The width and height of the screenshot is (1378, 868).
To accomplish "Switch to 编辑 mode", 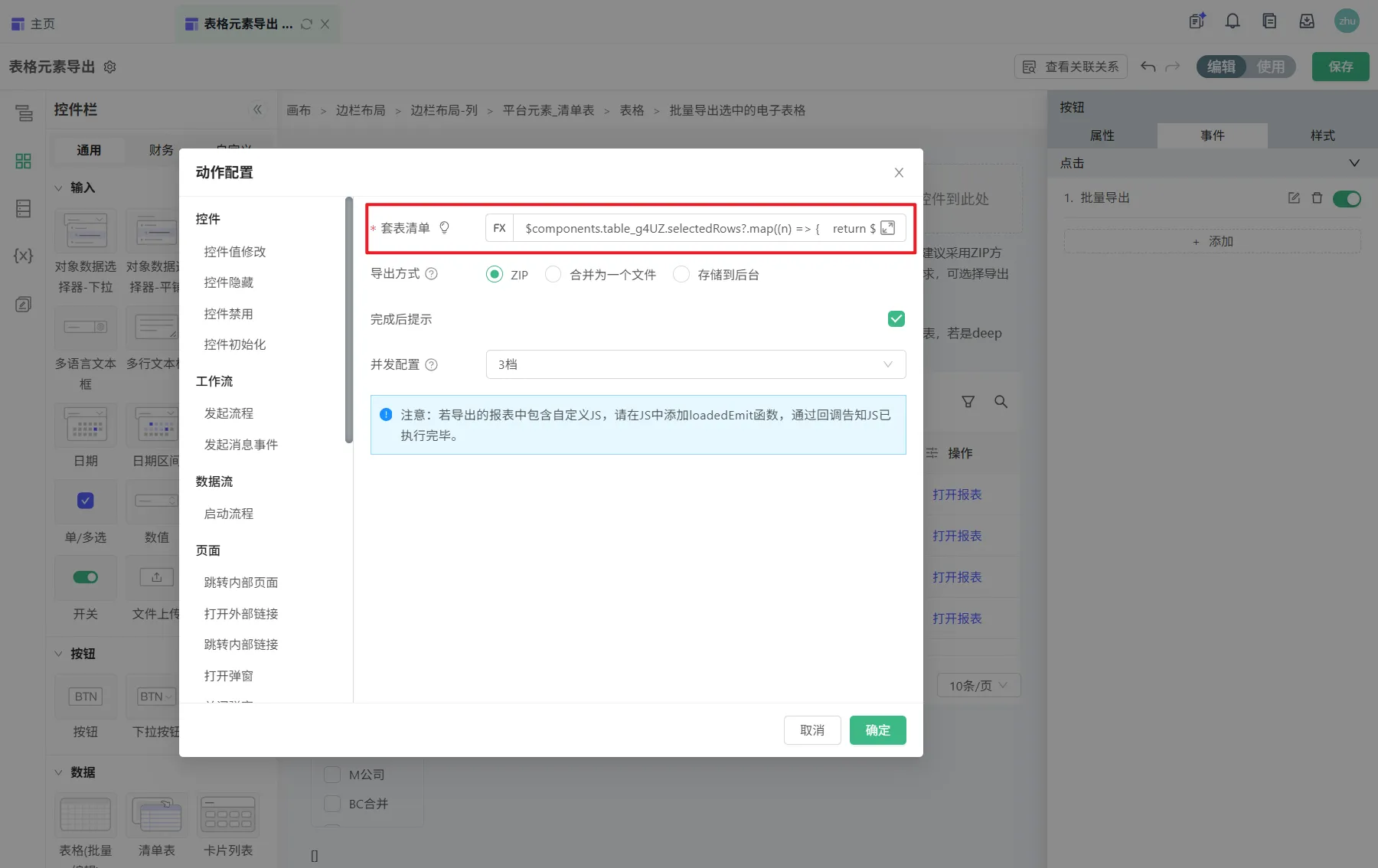I will (1221, 67).
